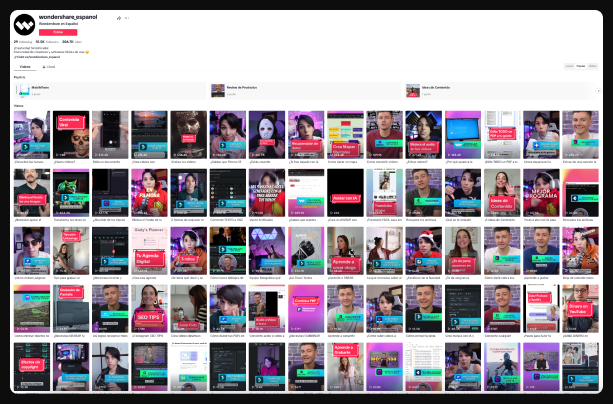The width and height of the screenshot is (613, 404).
Task: Open the 'SEO TIPS' video thumbnail
Action: tap(148, 308)
